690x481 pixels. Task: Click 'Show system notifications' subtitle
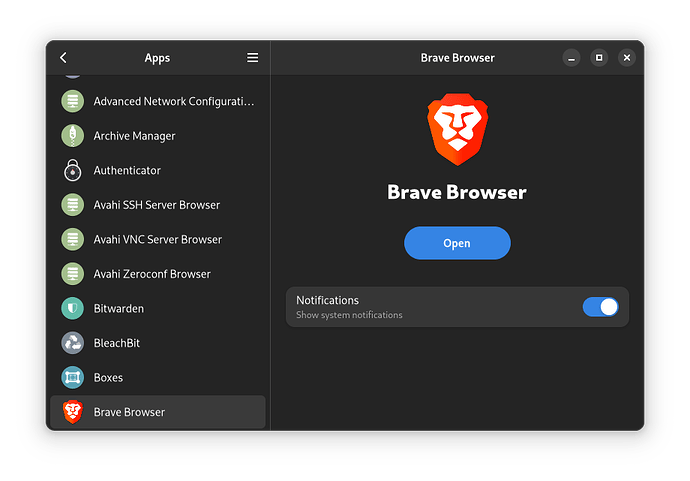[x=349, y=315]
